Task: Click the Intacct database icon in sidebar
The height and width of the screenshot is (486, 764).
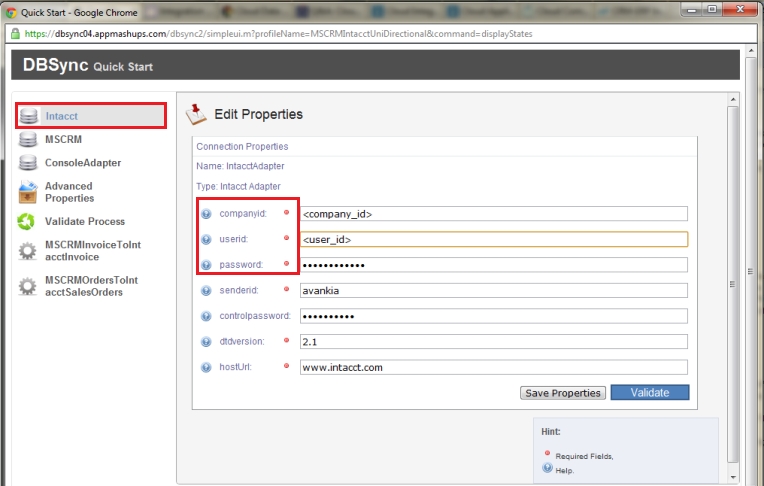Action: point(29,116)
